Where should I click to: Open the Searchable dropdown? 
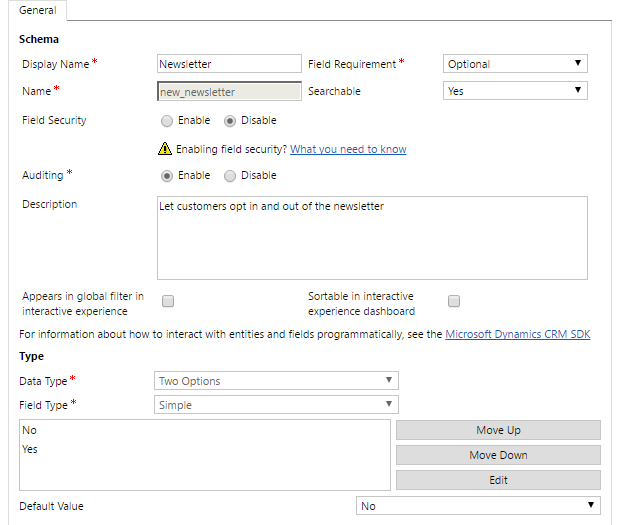pos(515,91)
